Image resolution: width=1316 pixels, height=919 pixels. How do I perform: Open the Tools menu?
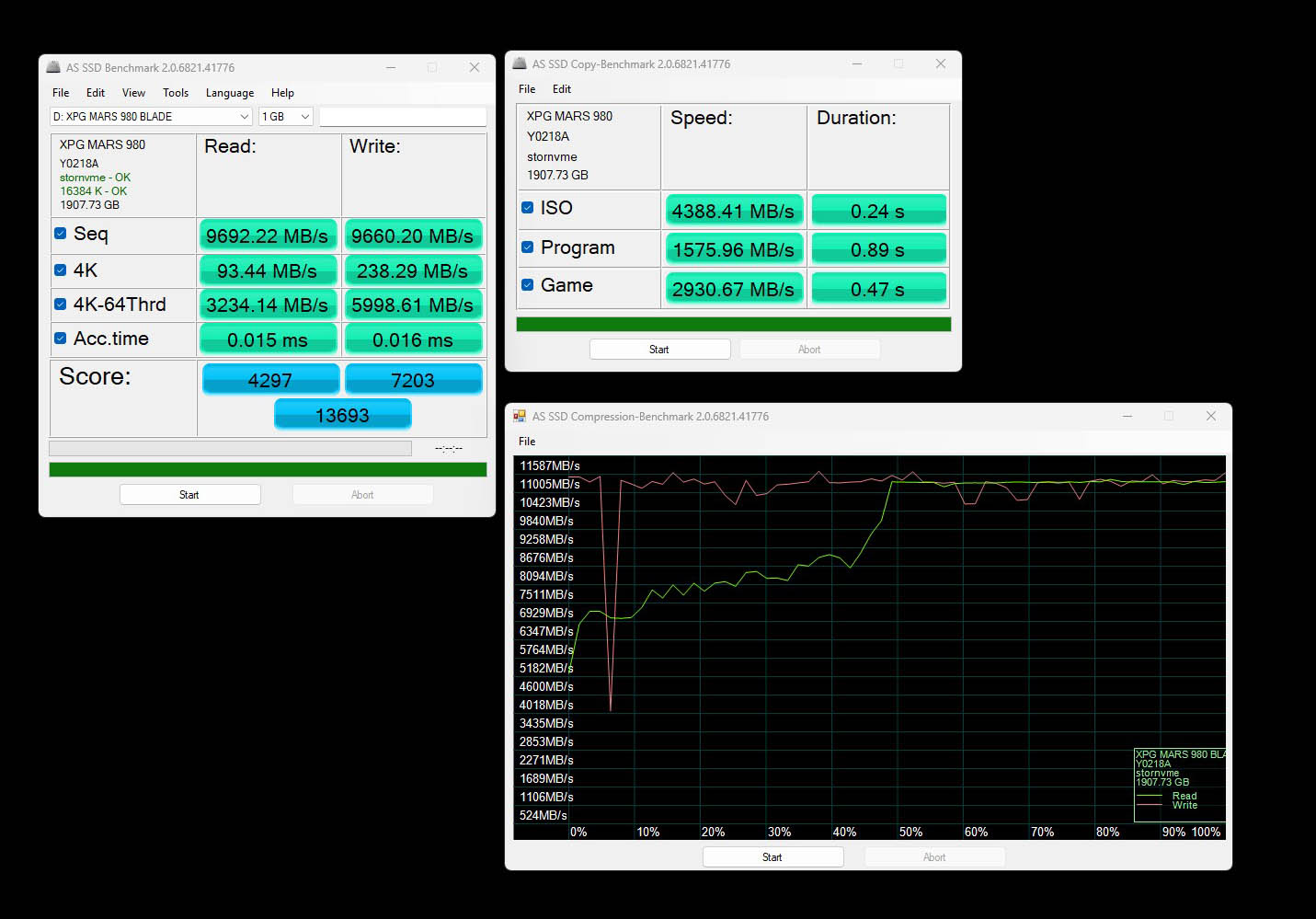click(x=176, y=93)
